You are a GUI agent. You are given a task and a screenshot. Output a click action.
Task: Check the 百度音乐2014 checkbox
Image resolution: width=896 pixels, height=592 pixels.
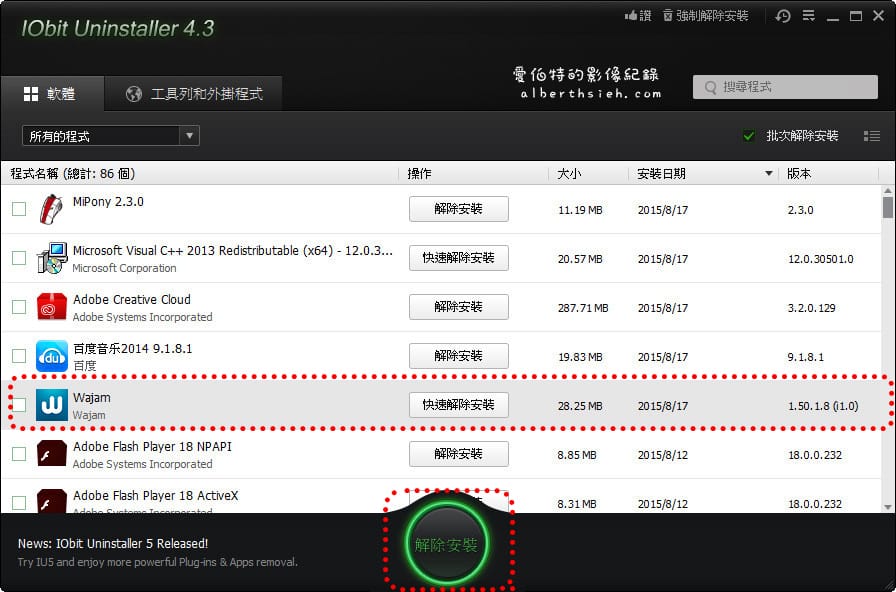tap(19, 356)
